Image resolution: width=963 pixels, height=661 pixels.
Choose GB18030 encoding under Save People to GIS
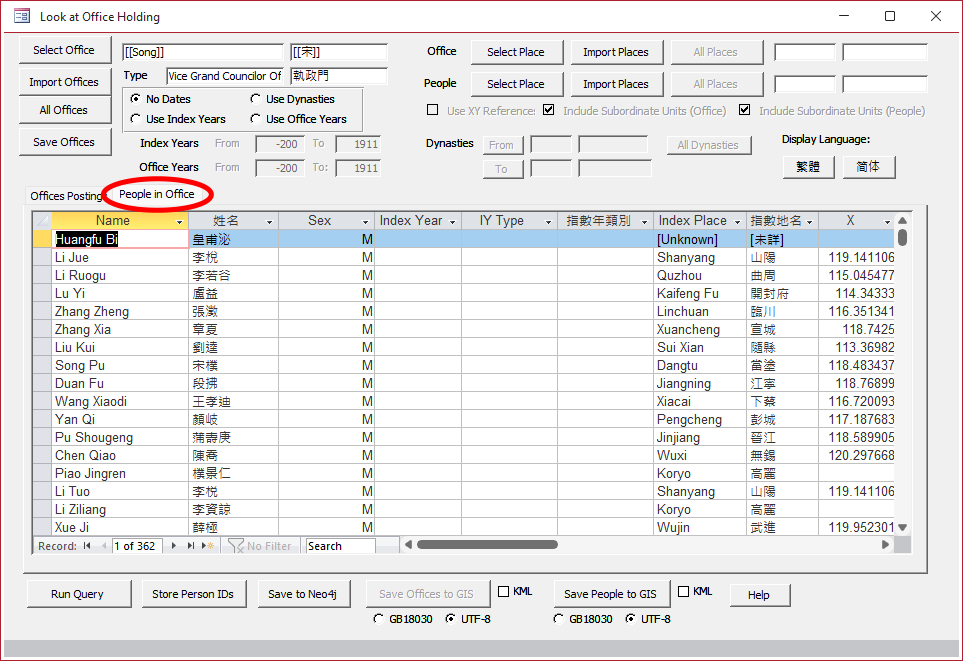coord(558,619)
